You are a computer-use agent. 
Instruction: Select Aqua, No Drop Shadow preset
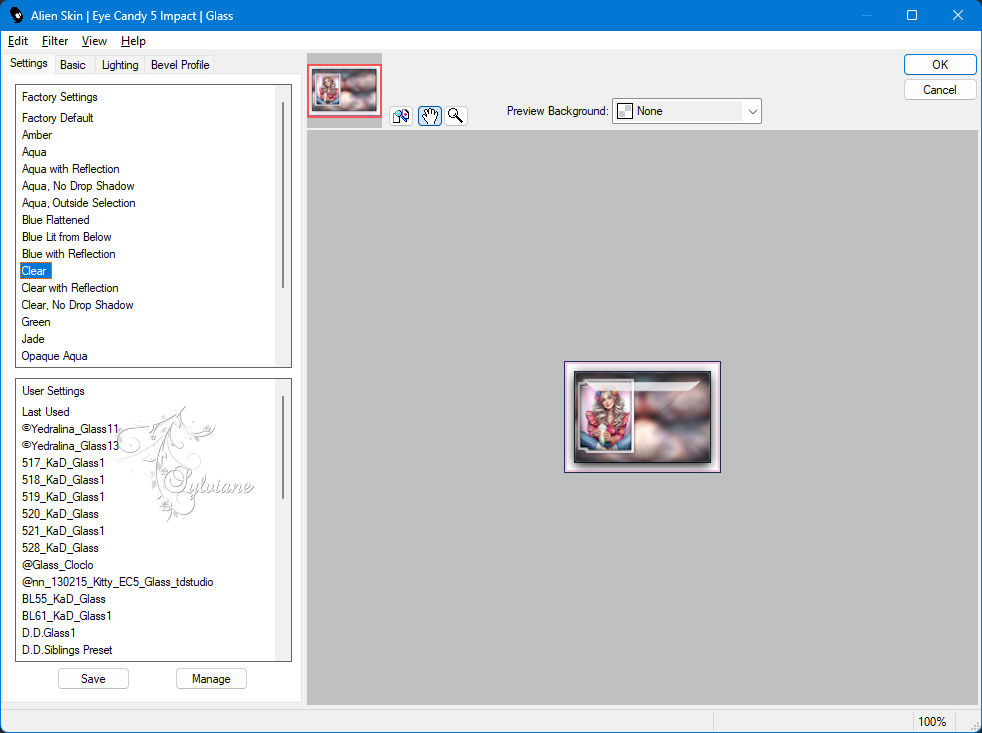coord(78,185)
